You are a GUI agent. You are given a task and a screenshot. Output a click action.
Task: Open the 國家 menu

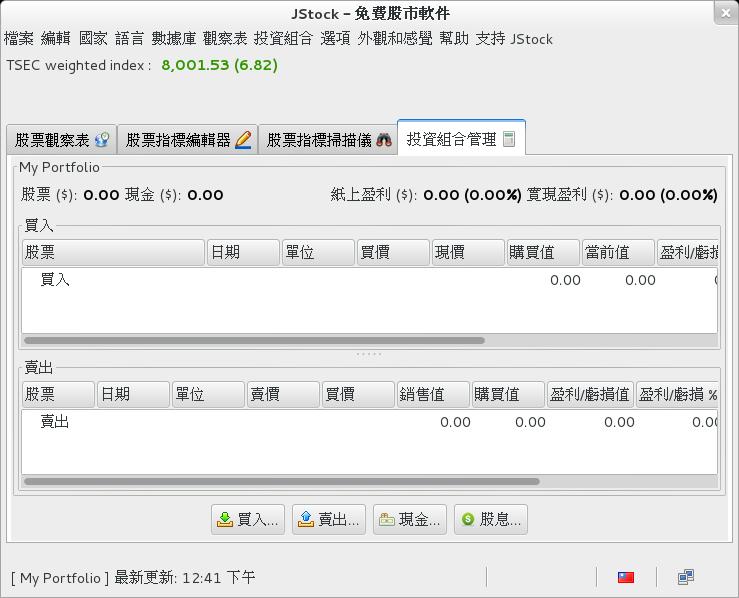93,39
